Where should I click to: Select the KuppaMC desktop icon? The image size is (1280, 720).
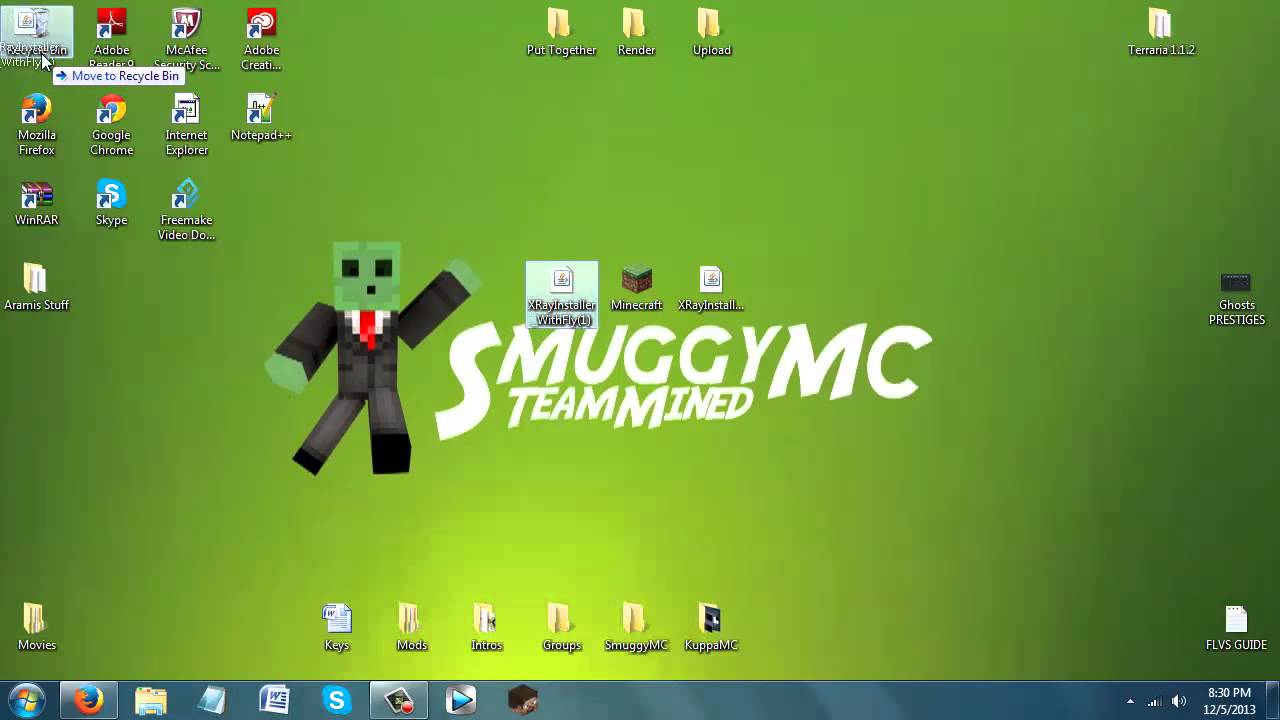coord(711,628)
